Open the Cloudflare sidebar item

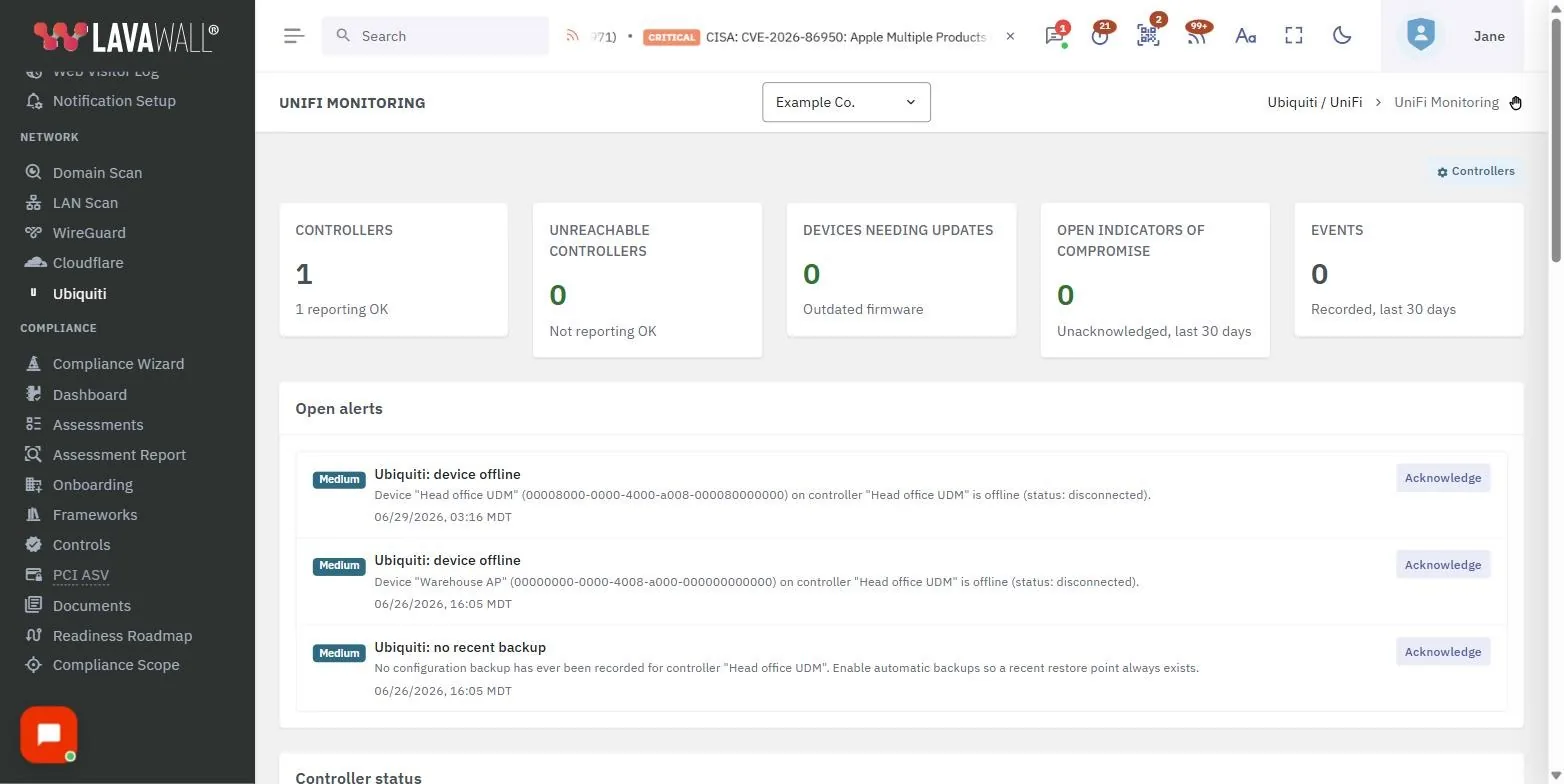(x=88, y=262)
